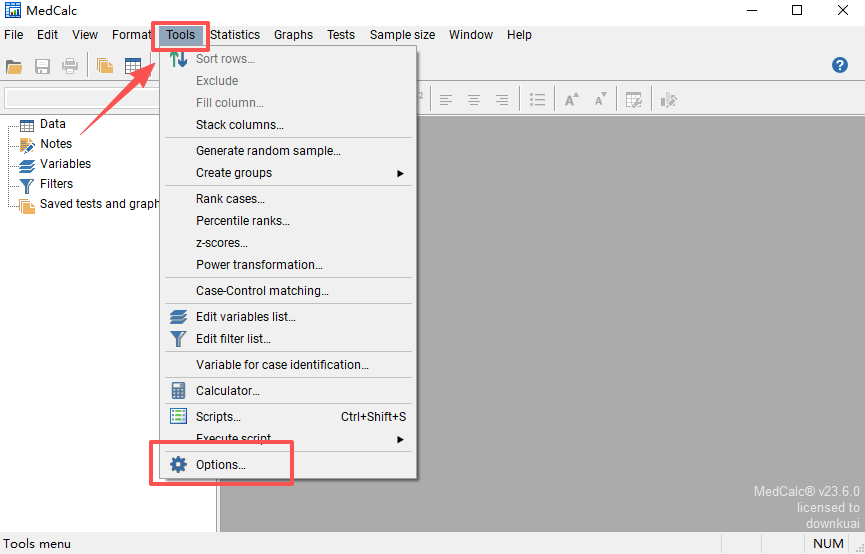Click the Print toolbar icon
865x554 pixels.
click(x=70, y=67)
